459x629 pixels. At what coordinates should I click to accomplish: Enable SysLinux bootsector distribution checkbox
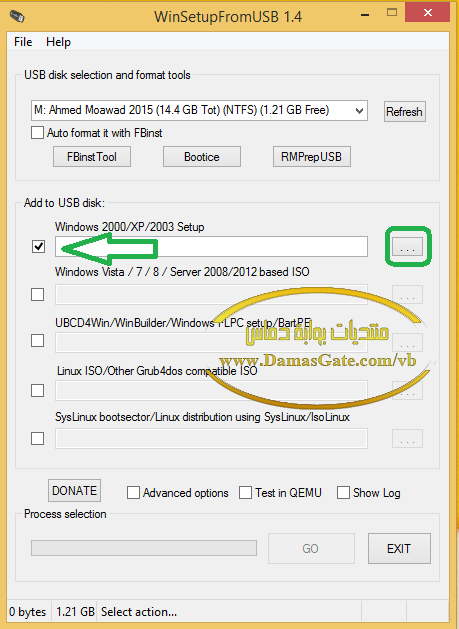click(38, 438)
